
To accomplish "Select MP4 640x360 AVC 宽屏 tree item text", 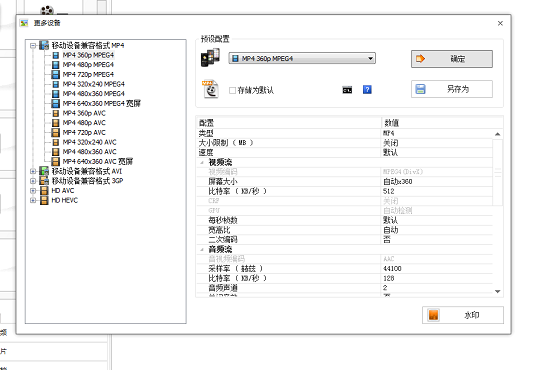I will click(98, 162).
